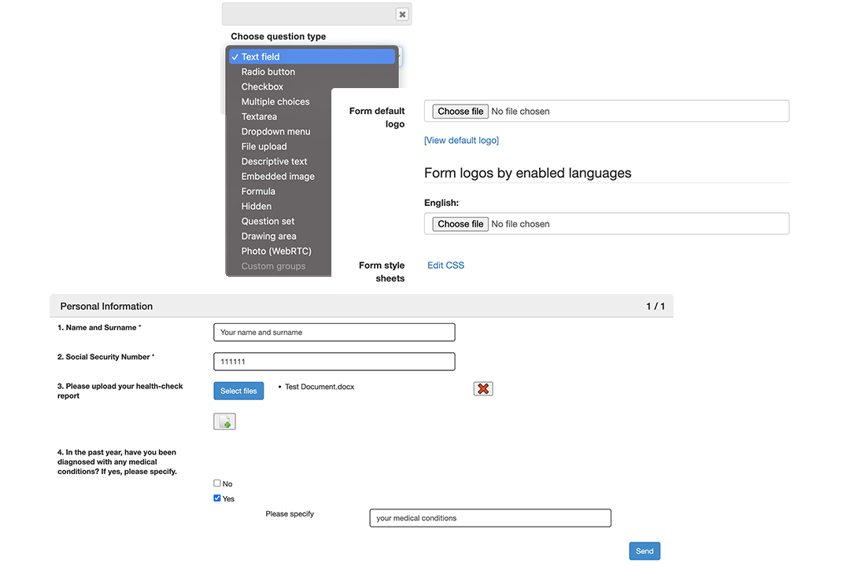Click the red X delete file icon
Image resolution: width=850 pixels, height=566 pixels.
(483, 388)
